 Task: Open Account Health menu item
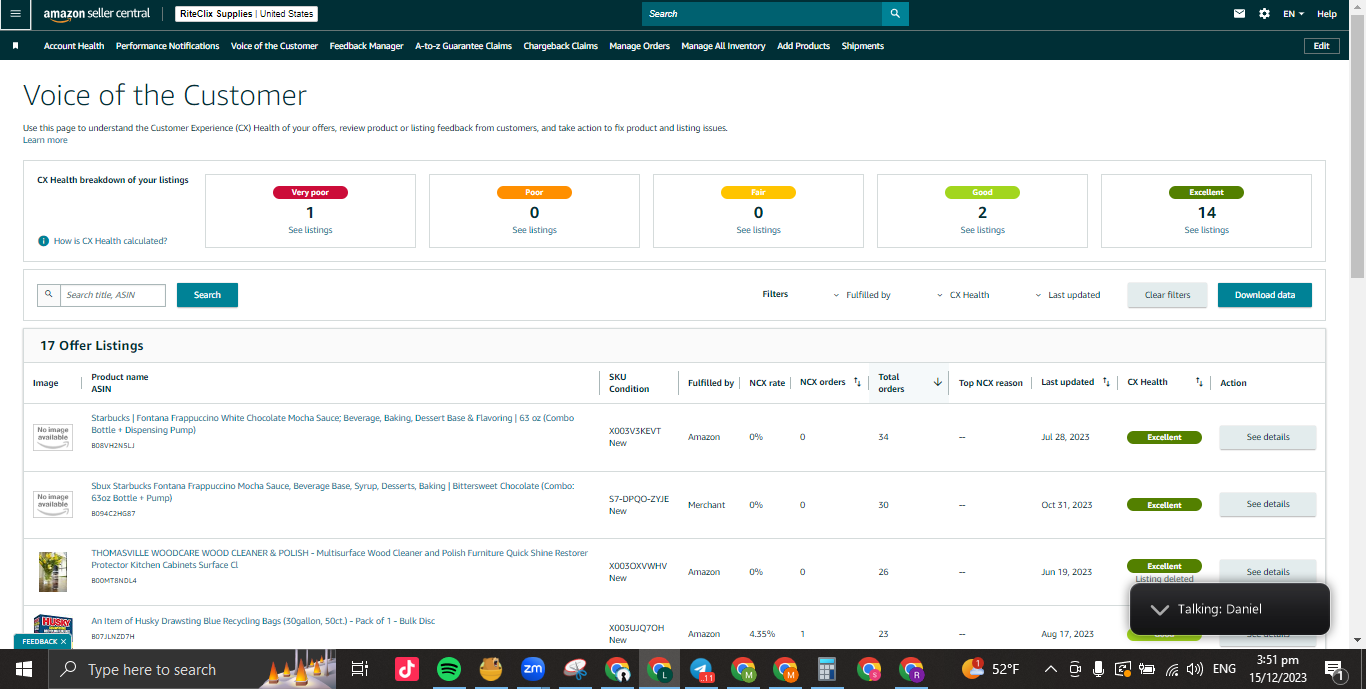pyautogui.click(x=74, y=46)
